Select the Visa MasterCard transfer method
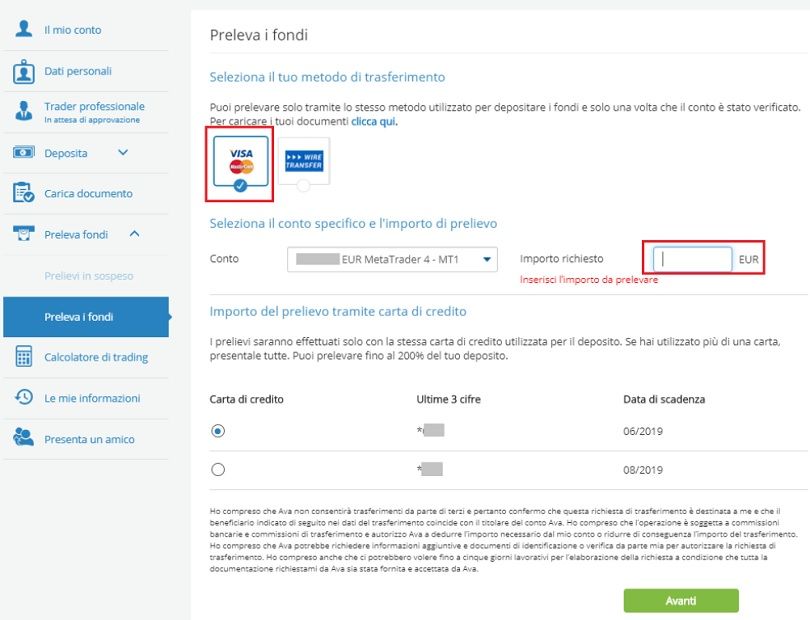The image size is (810, 620). pos(241,162)
